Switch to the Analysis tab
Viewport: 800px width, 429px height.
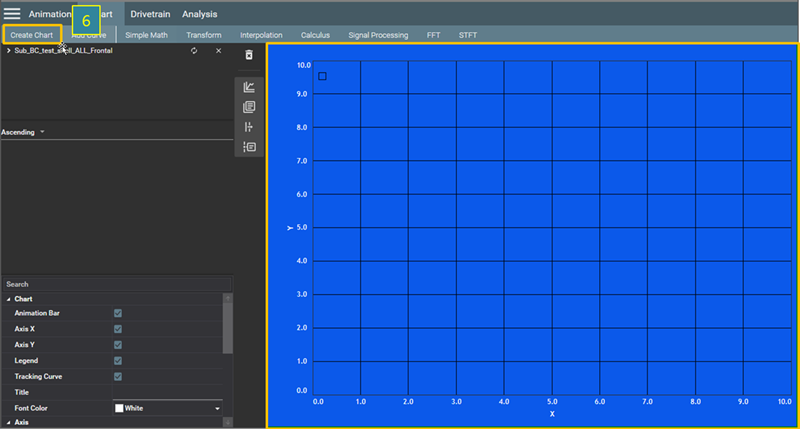point(199,14)
